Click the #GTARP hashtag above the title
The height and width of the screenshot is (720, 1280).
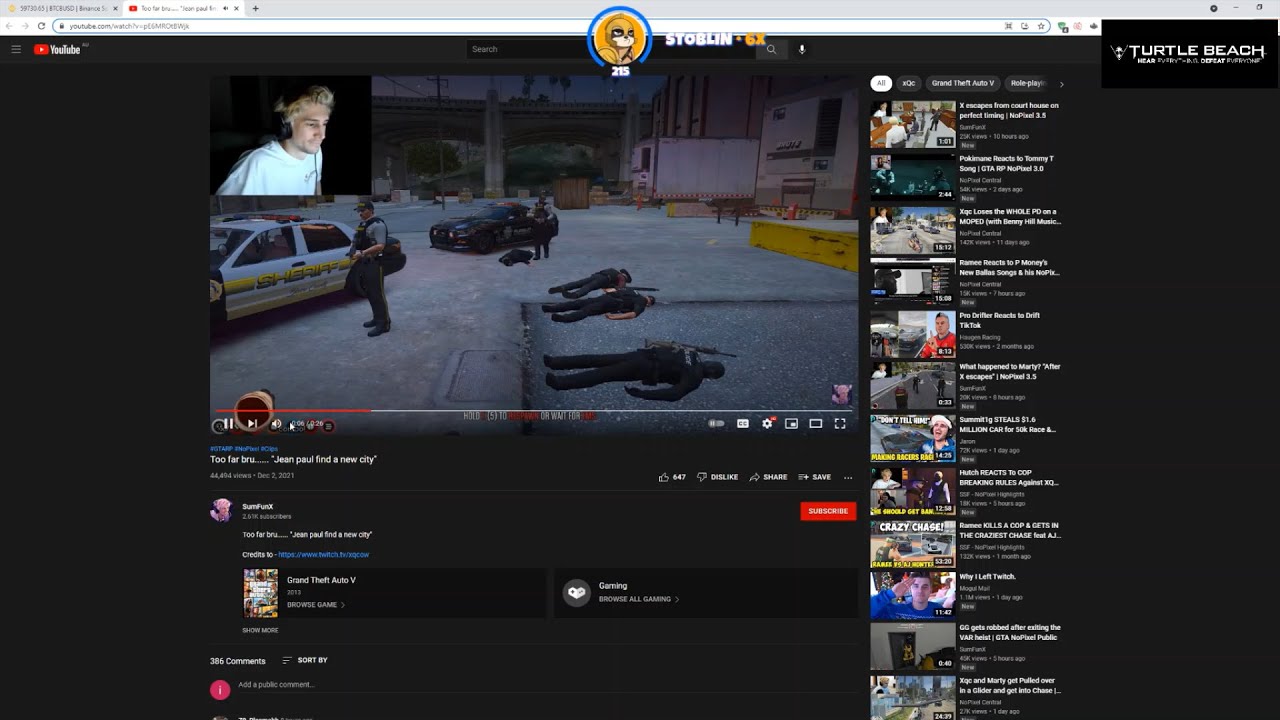pos(221,449)
